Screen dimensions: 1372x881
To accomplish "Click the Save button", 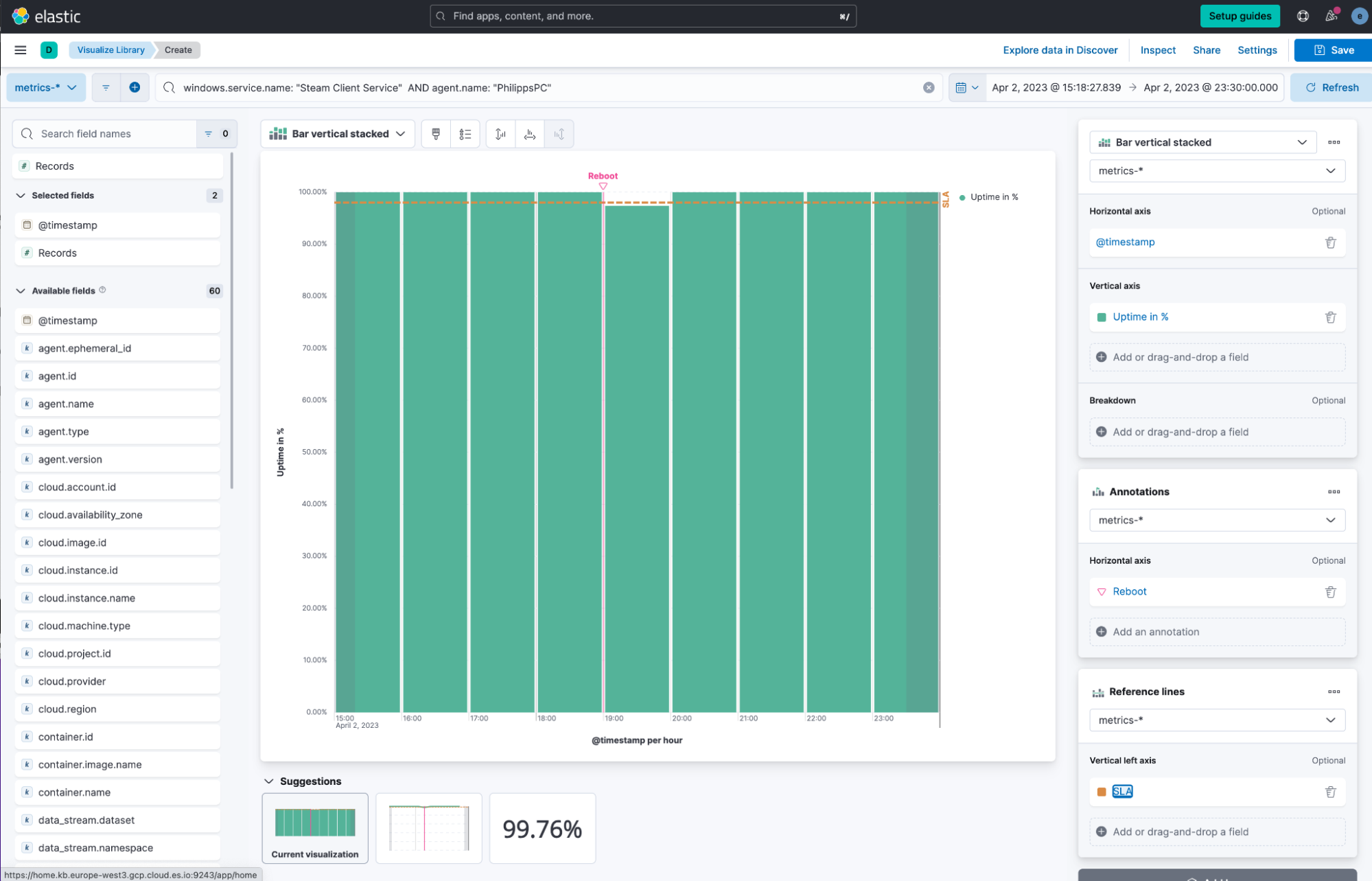I will point(1333,50).
